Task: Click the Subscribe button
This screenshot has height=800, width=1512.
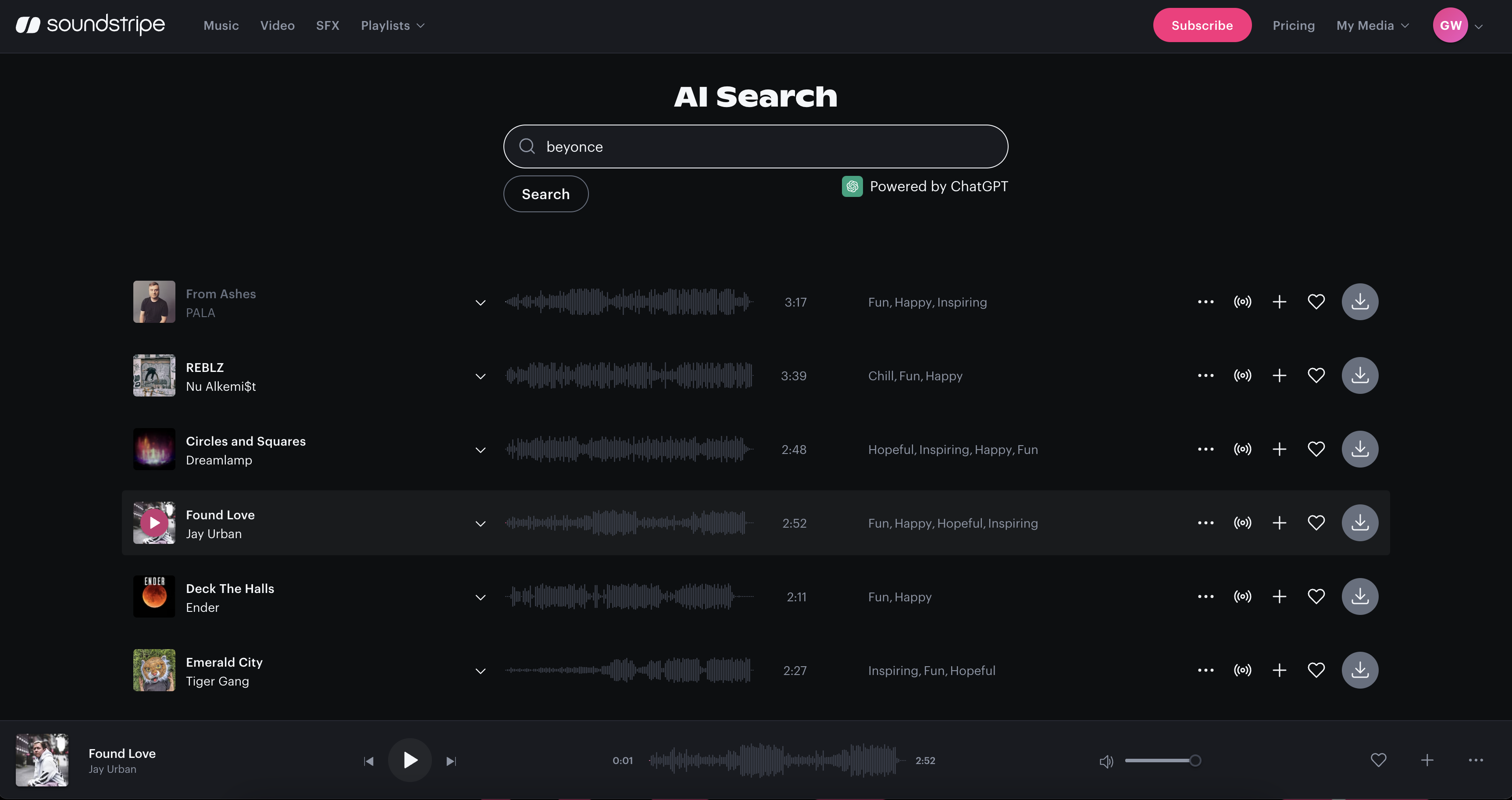Action: 1202,24
